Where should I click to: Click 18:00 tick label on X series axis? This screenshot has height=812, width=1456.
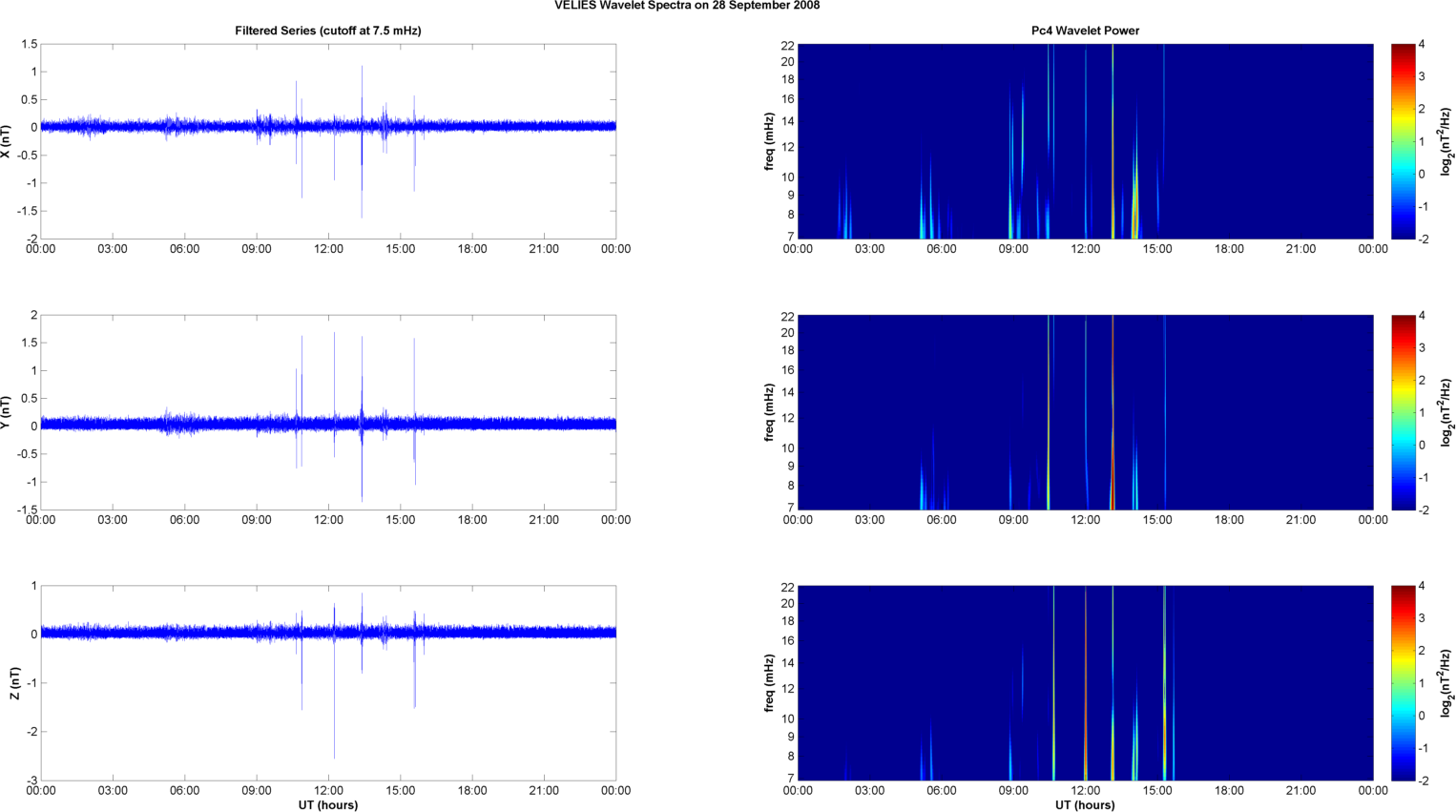(471, 249)
